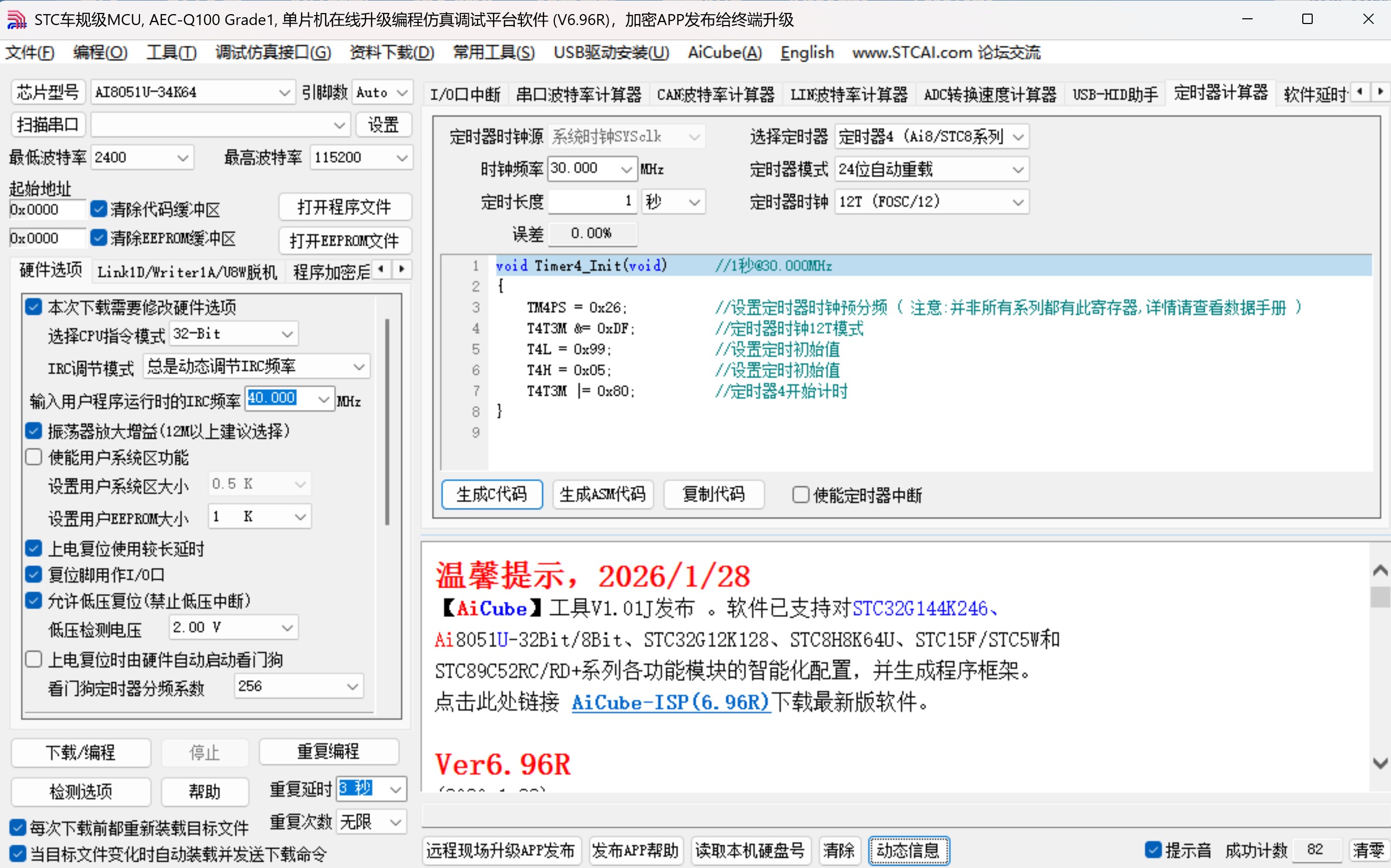Click the AiCube-ISP(6.96R) download link
Image resolution: width=1391 pixels, height=868 pixels.
coord(669,702)
